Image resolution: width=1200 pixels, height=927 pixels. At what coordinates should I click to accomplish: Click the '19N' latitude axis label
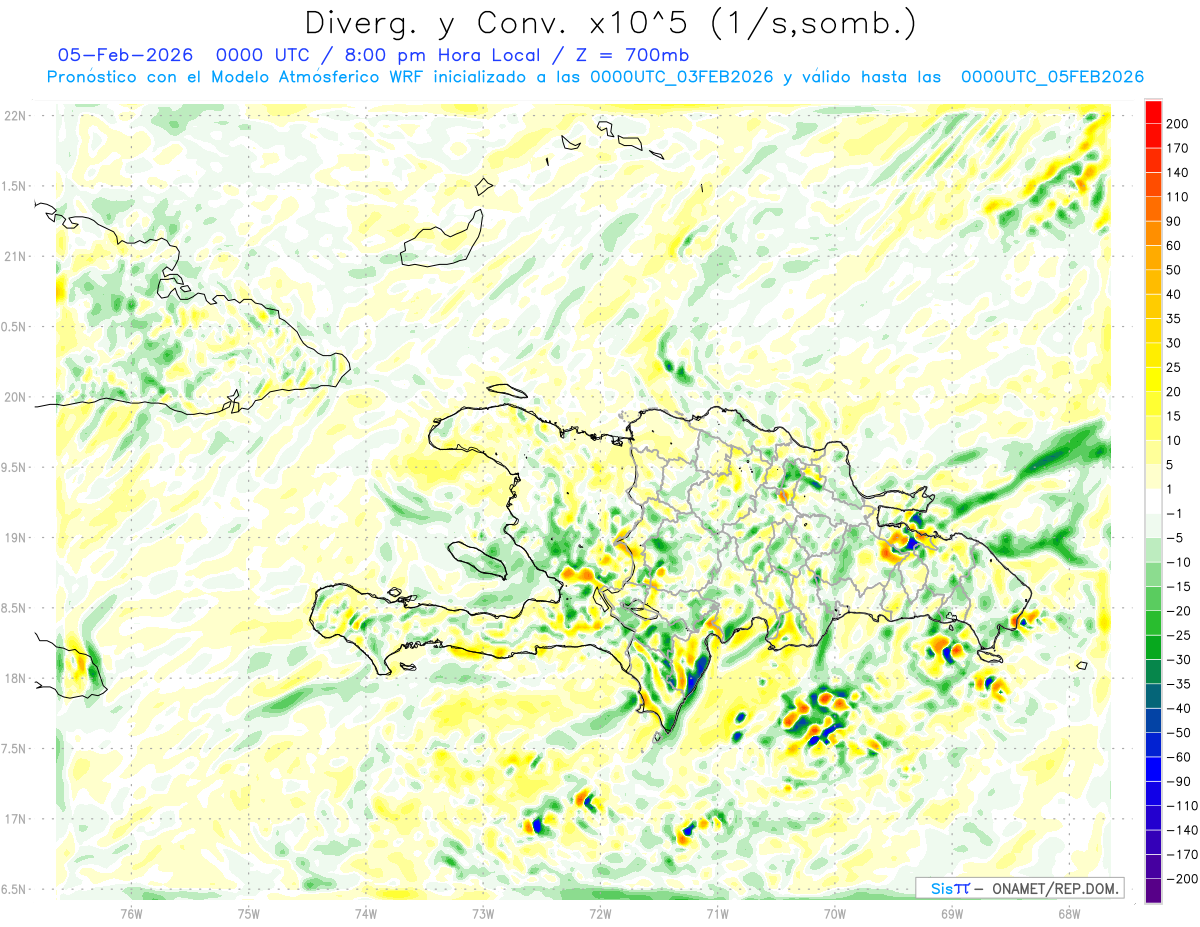tap(15, 538)
